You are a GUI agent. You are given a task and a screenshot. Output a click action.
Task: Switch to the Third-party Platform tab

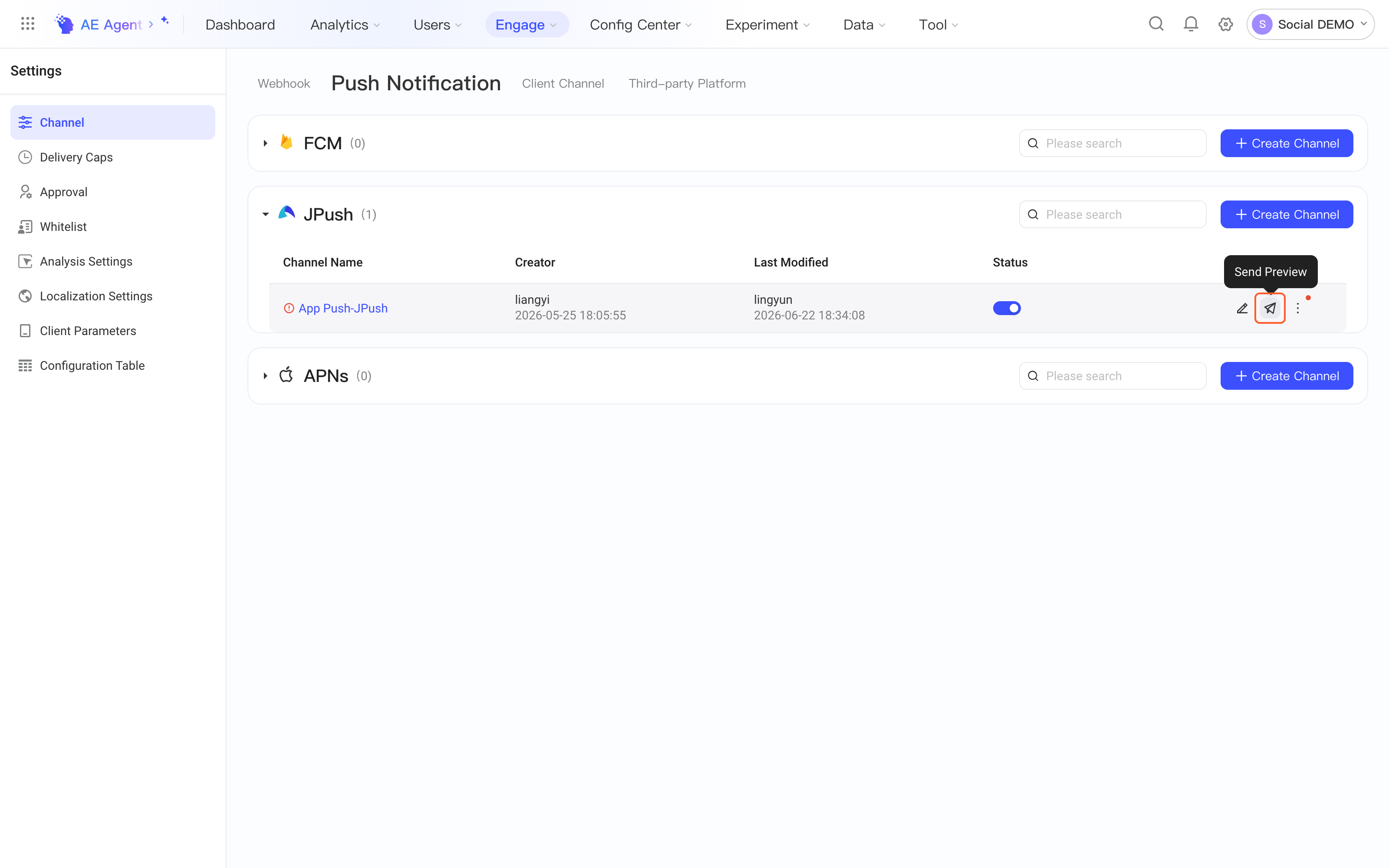pos(687,83)
